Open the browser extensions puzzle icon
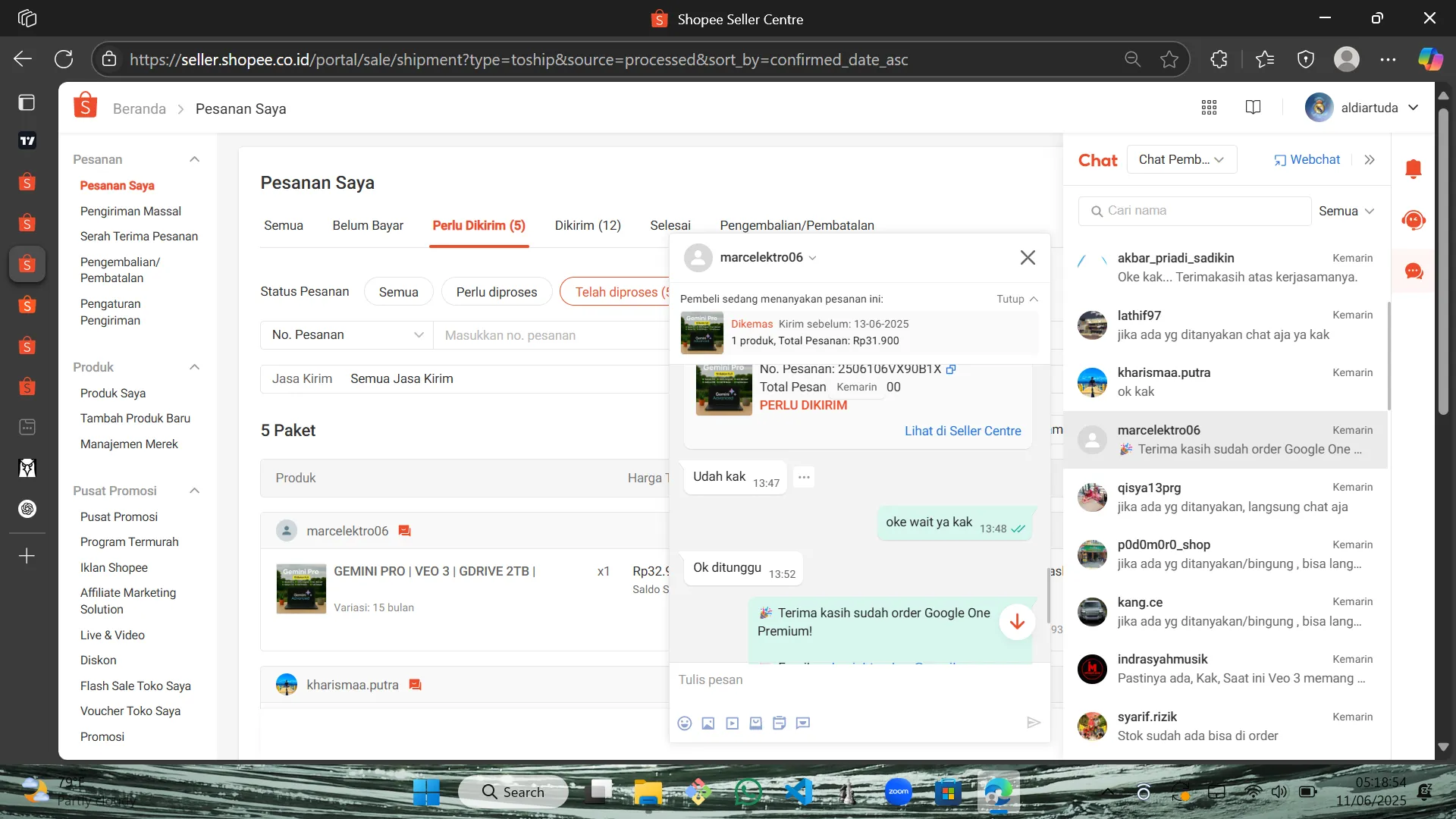The width and height of the screenshot is (1456, 819). coord(1219,59)
